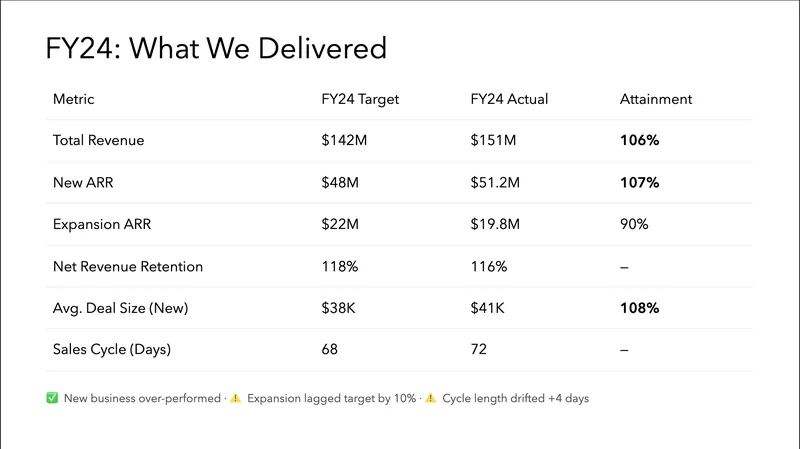Click the green checkmark icon in footer

(52, 398)
